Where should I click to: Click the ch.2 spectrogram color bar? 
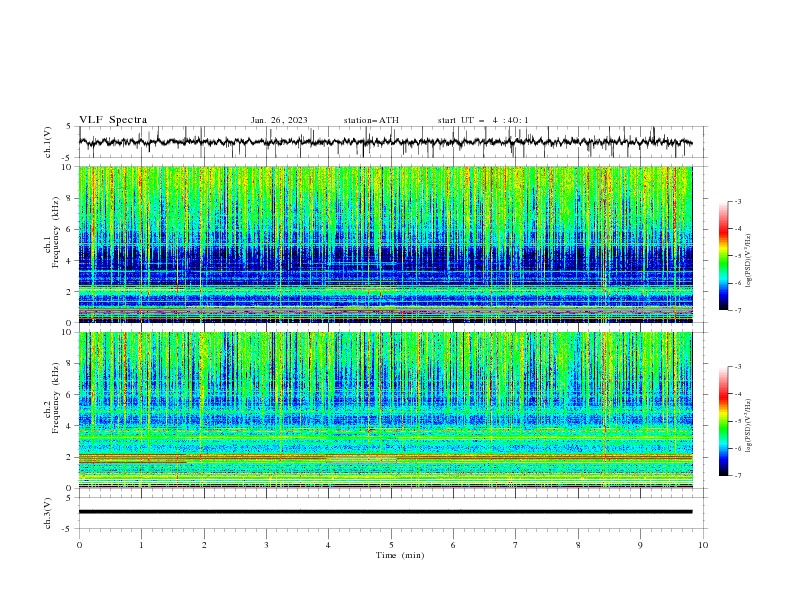(x=723, y=421)
